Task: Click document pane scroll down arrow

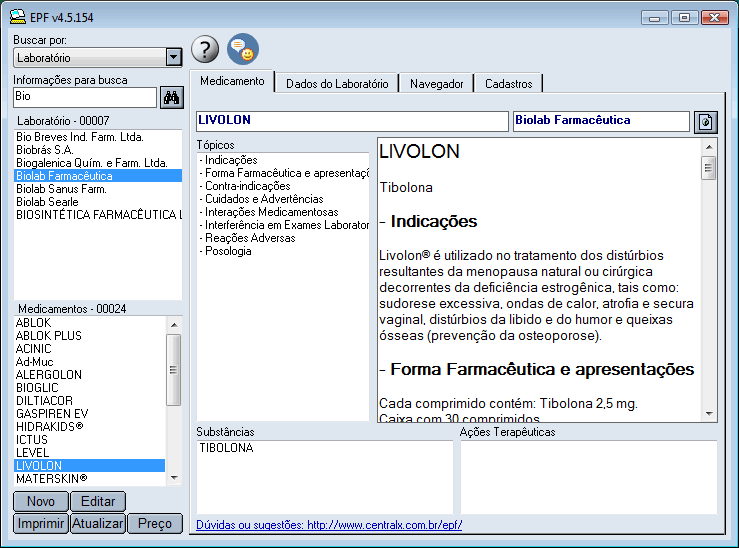Action: point(709,413)
